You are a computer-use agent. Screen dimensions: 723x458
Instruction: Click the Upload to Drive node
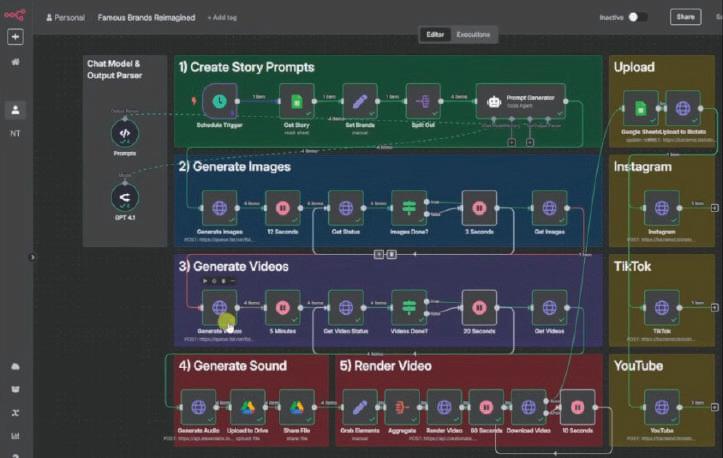248,407
